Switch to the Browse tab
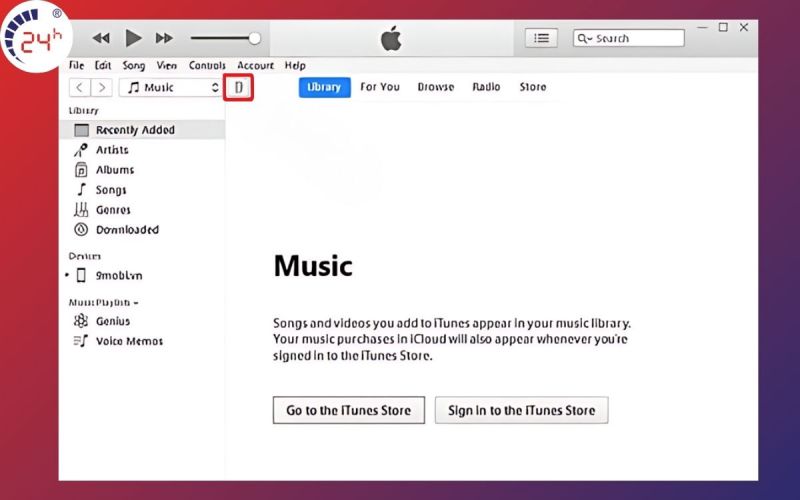This screenshot has height=500, width=800. pyautogui.click(x=436, y=87)
